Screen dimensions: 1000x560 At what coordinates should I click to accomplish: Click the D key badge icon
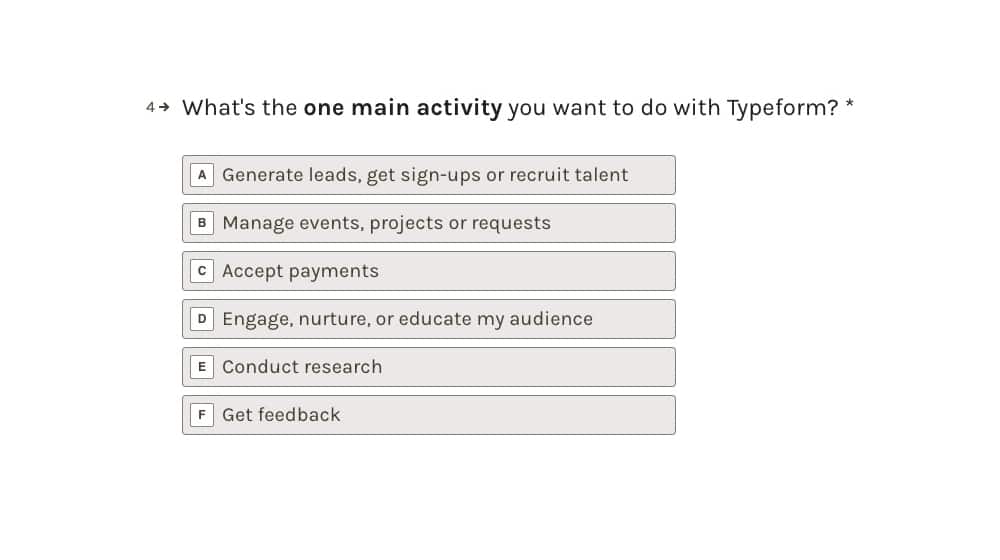click(202, 319)
